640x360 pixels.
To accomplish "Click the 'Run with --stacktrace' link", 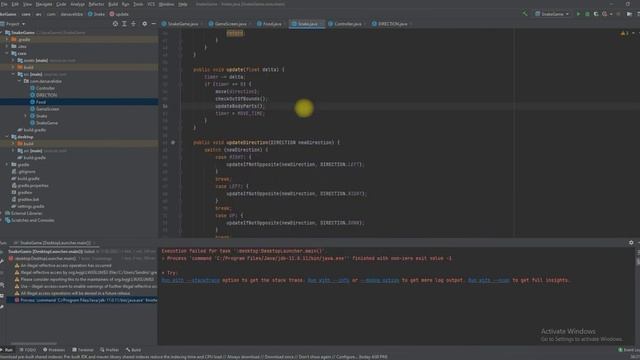I will pos(191,280).
